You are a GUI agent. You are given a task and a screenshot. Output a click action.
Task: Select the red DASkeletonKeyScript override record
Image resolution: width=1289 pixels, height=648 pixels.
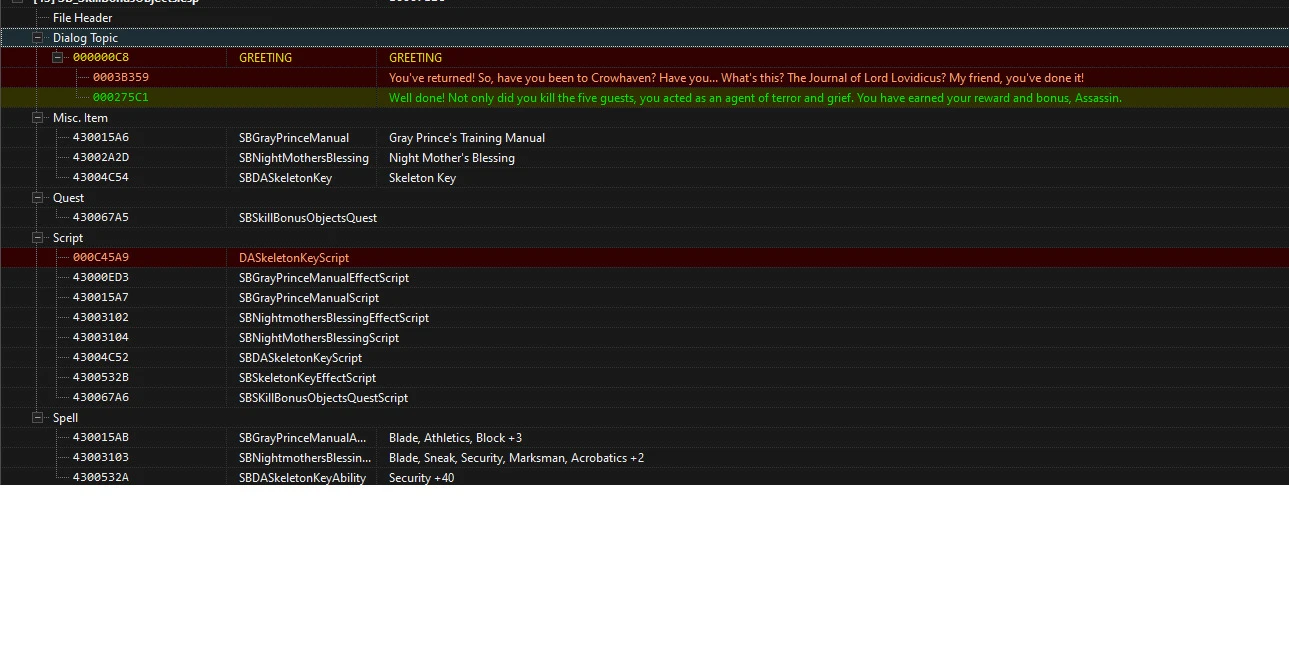pos(293,258)
